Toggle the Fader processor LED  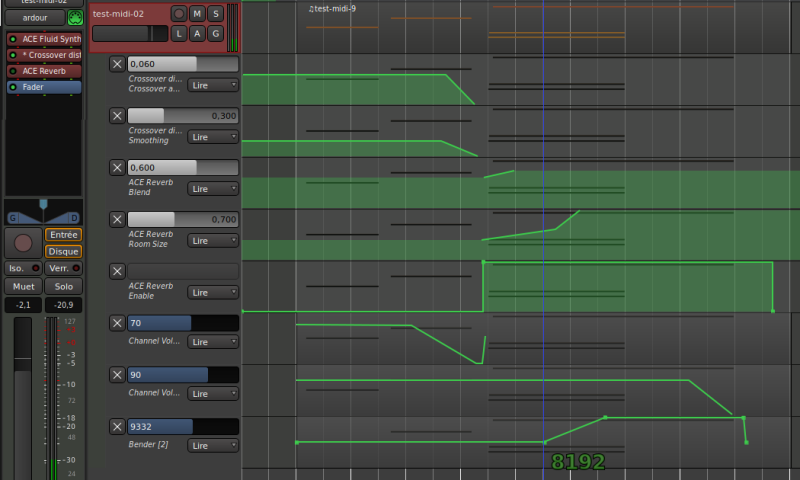13,87
